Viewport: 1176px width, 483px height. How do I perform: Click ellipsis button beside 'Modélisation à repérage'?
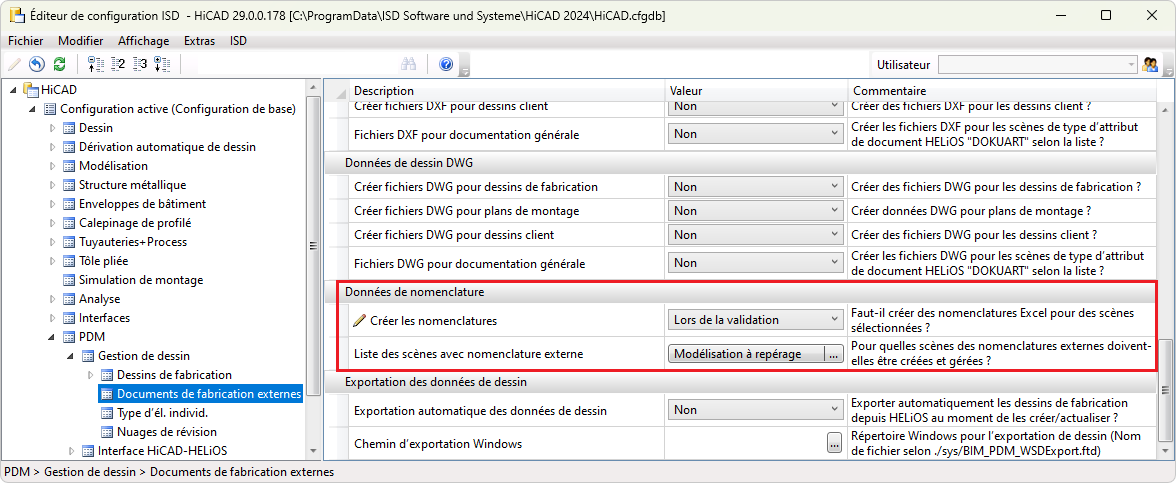click(834, 353)
